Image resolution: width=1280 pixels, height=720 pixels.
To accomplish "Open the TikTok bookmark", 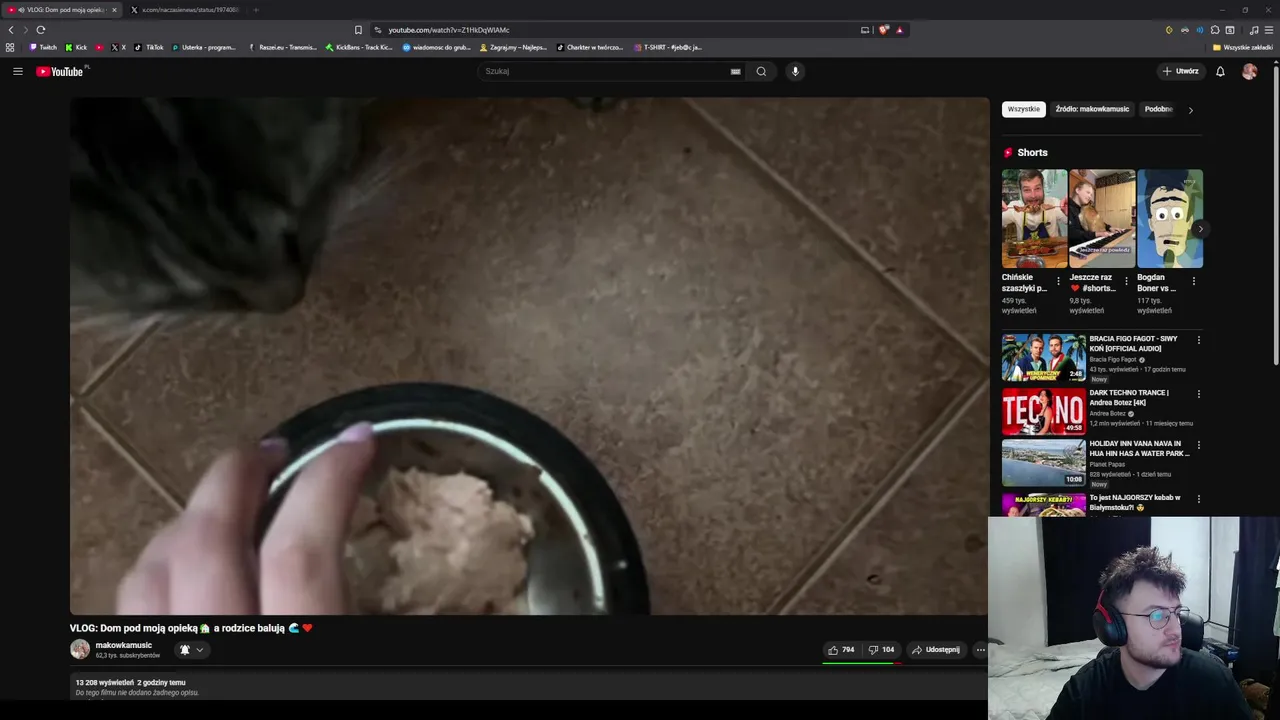I will click(149, 47).
